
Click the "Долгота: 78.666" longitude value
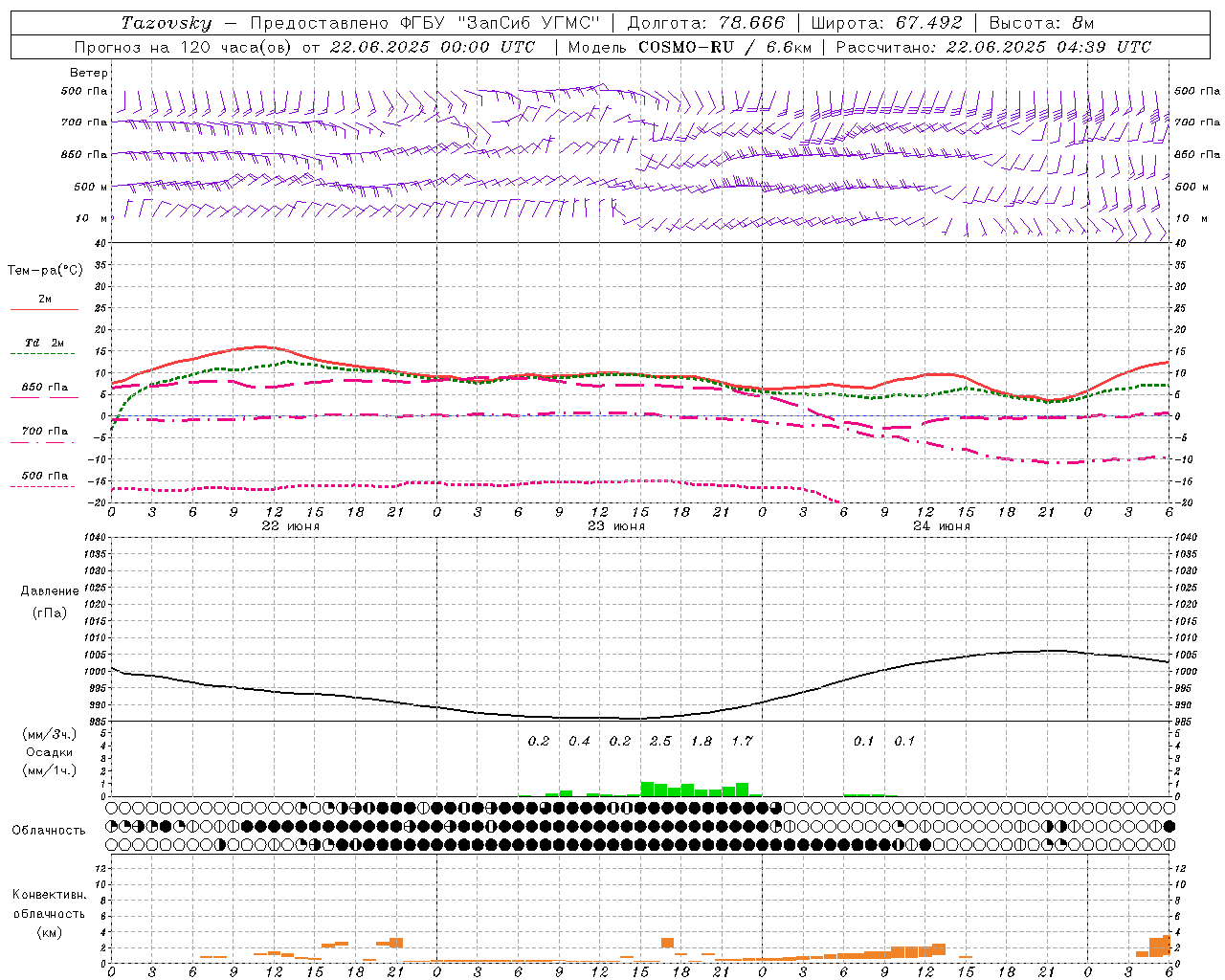pos(706,23)
